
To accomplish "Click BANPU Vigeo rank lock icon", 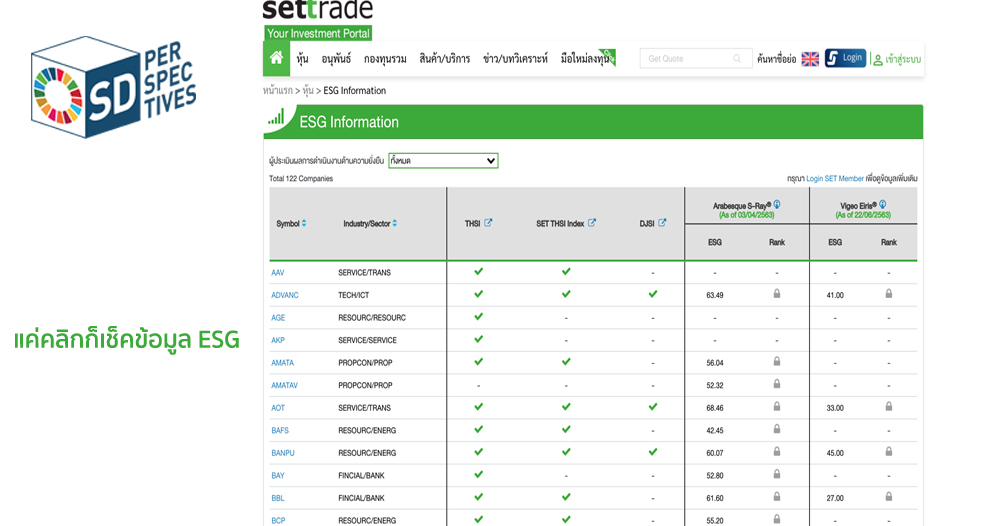I will [889, 451].
